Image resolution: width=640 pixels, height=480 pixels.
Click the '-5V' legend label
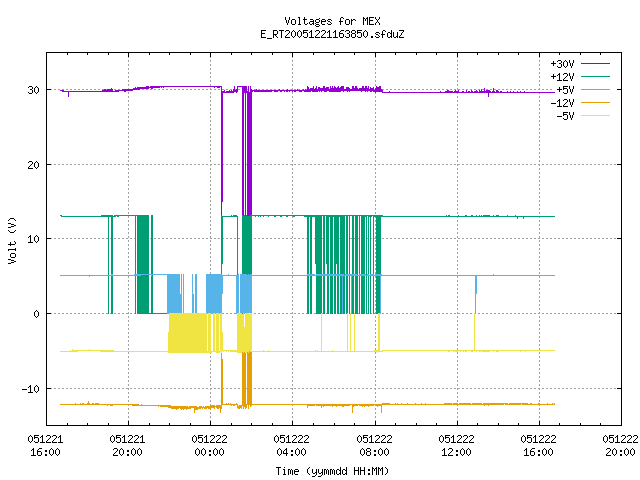pos(565,116)
